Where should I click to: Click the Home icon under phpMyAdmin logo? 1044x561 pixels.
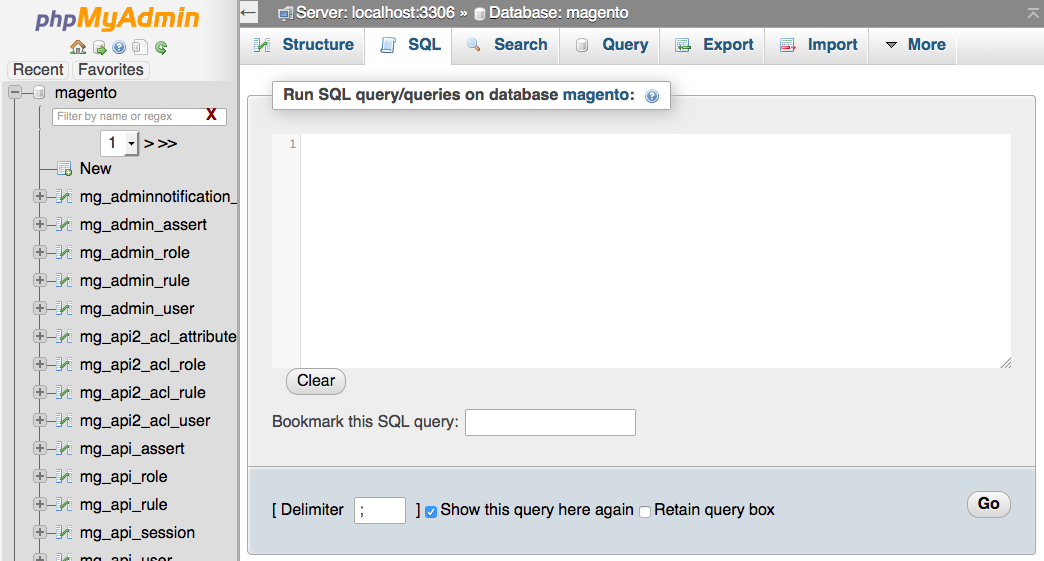click(x=78, y=47)
